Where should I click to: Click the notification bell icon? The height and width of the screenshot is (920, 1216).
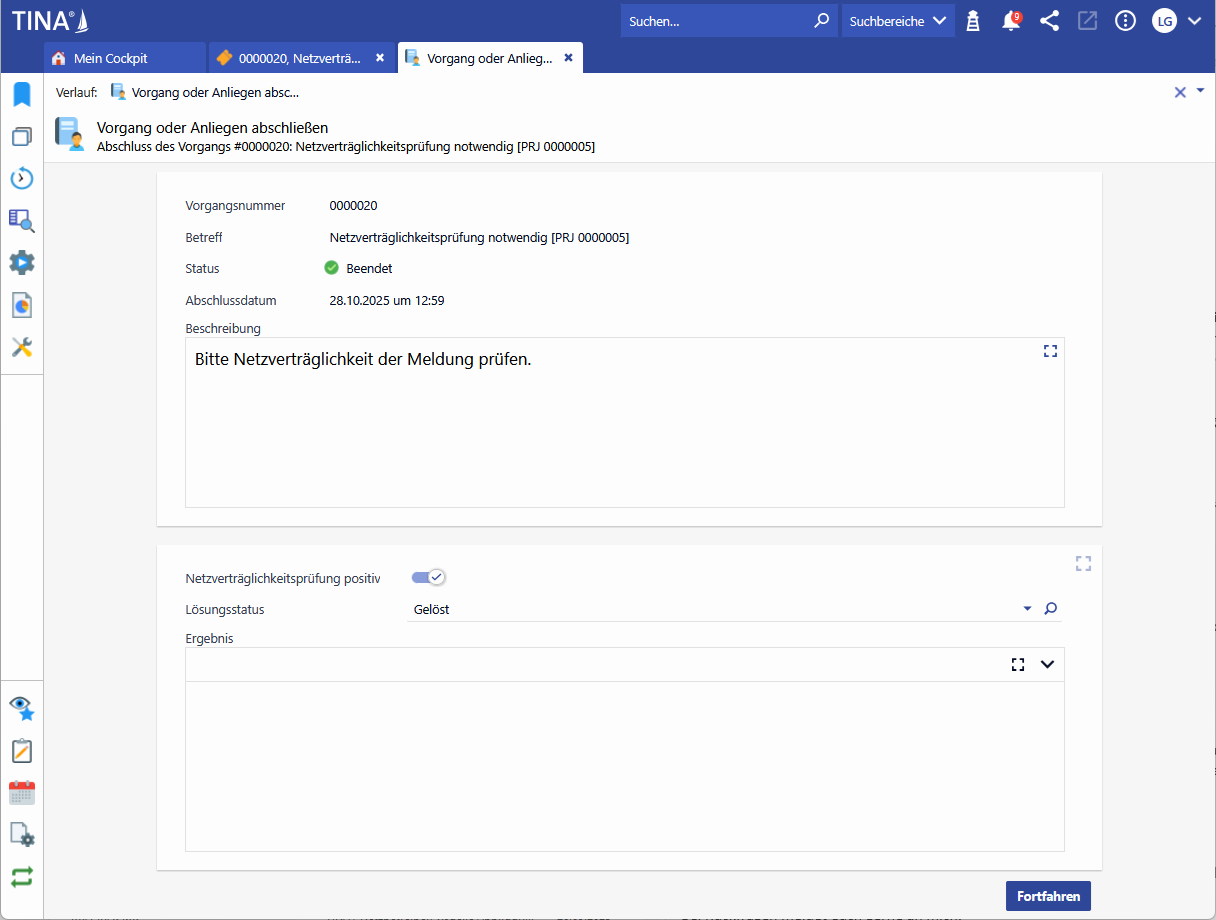[x=1011, y=21]
